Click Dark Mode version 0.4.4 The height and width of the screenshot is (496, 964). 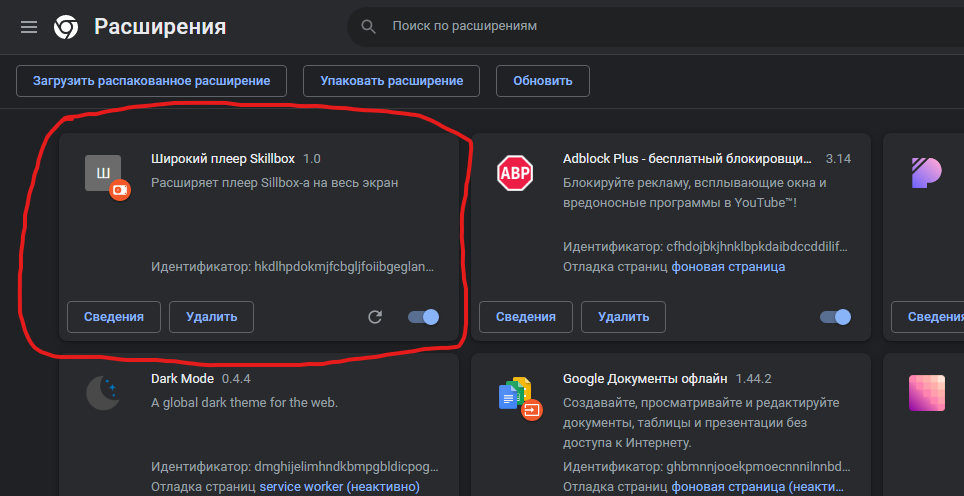click(236, 379)
